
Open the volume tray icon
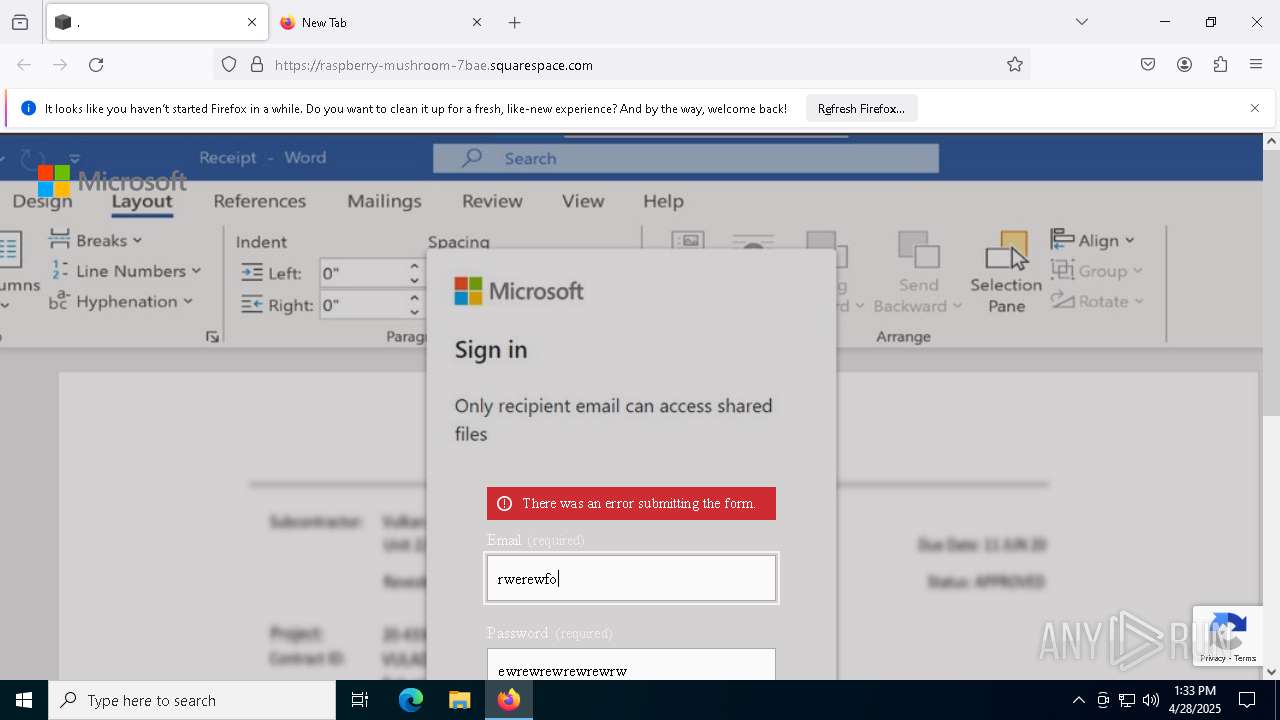[x=1151, y=700]
